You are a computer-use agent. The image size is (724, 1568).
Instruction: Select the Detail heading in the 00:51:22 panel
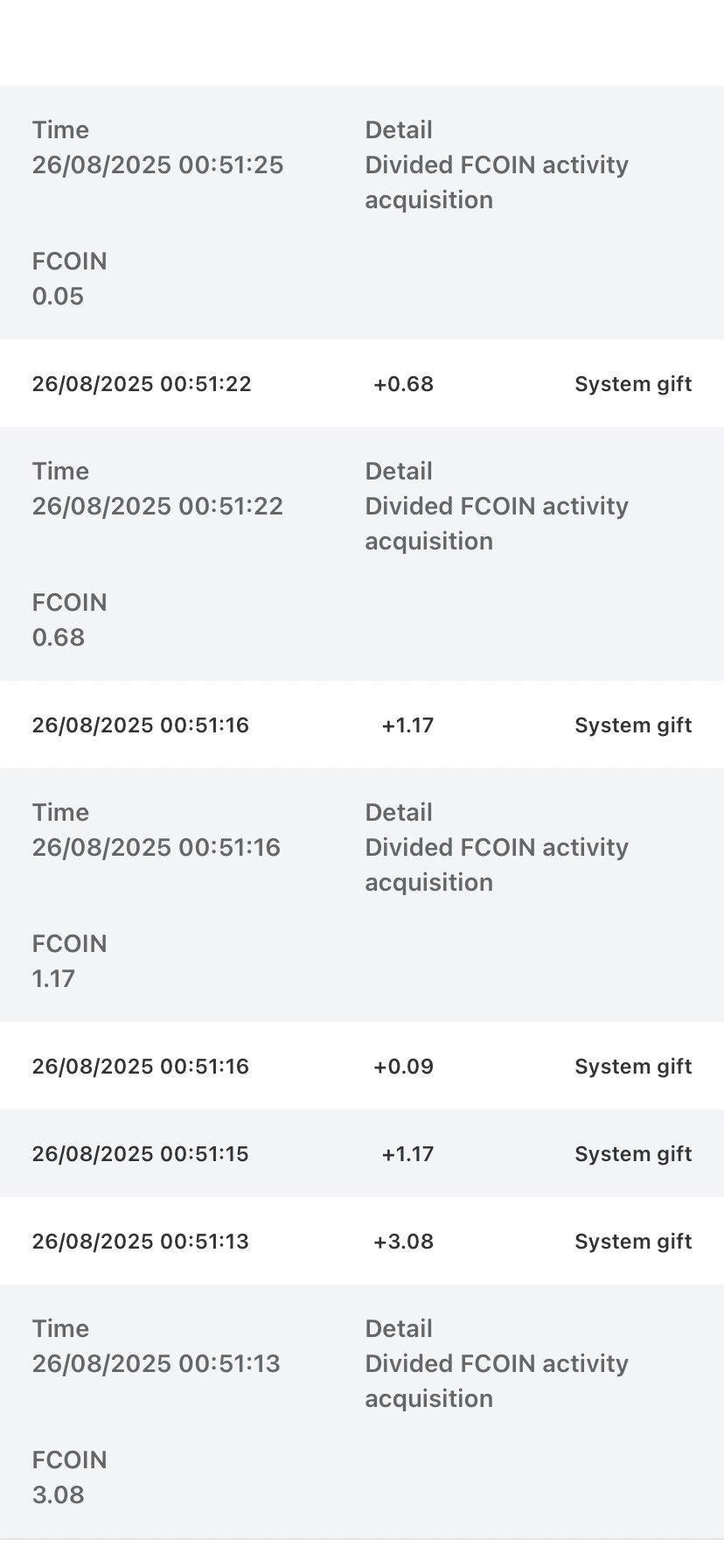[399, 471]
